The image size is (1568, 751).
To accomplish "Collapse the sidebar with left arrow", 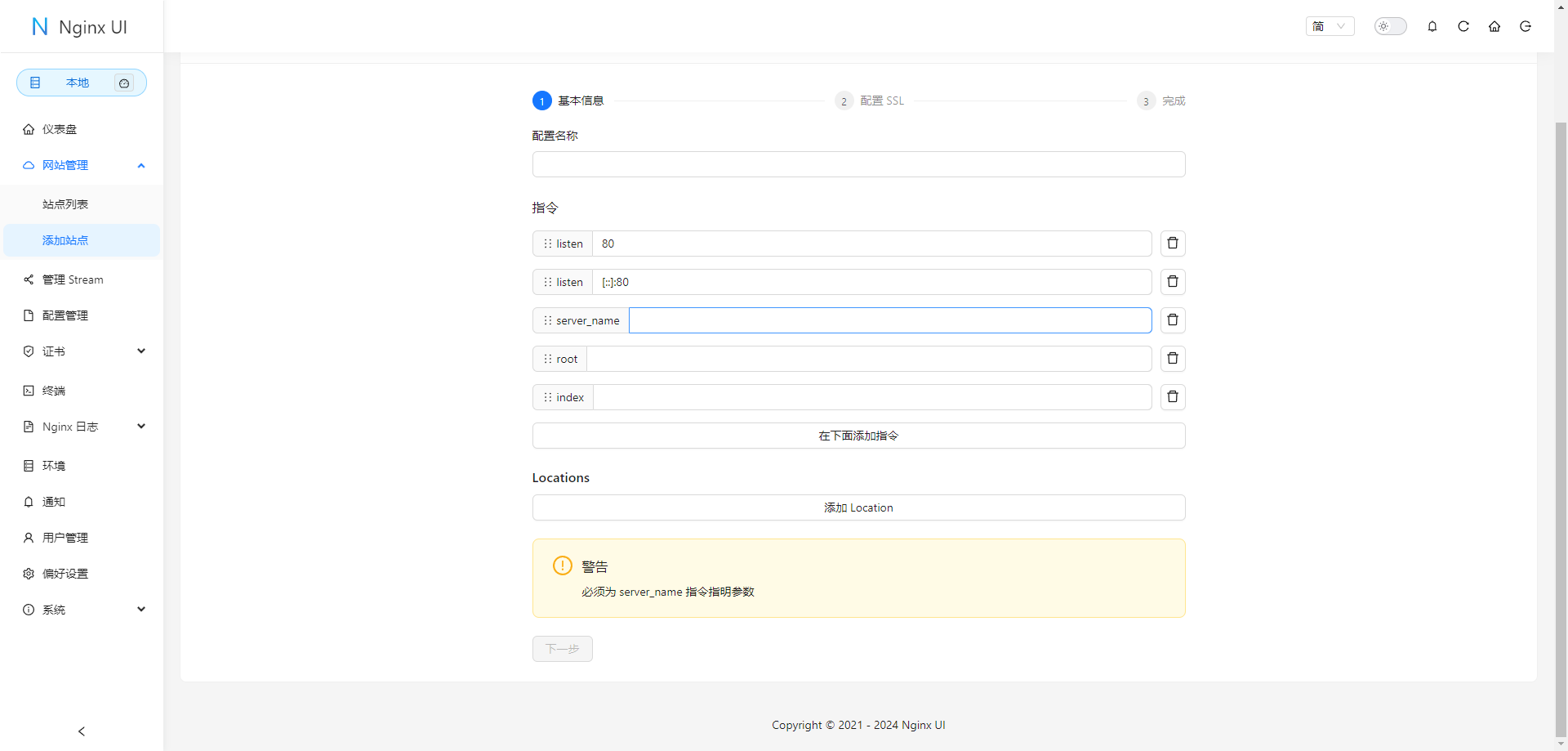I will pyautogui.click(x=82, y=731).
